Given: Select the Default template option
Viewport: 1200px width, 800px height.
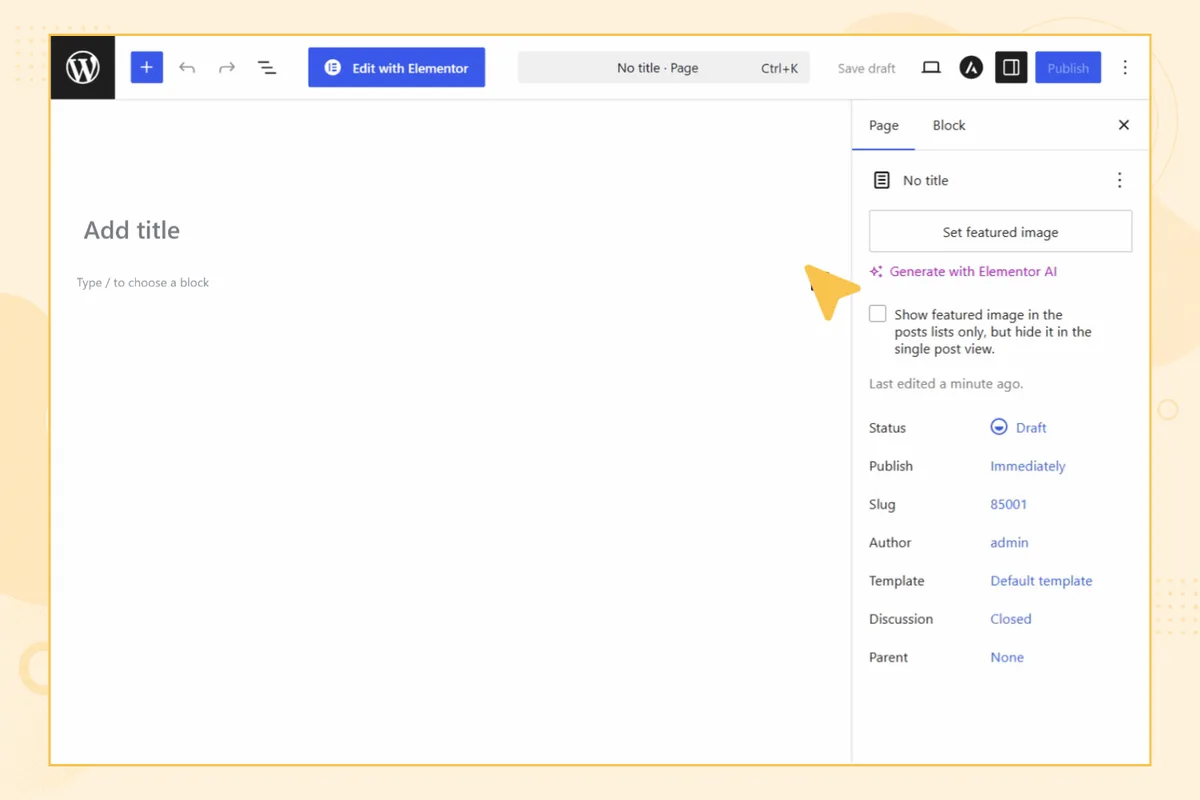Looking at the screenshot, I should pyautogui.click(x=1041, y=581).
